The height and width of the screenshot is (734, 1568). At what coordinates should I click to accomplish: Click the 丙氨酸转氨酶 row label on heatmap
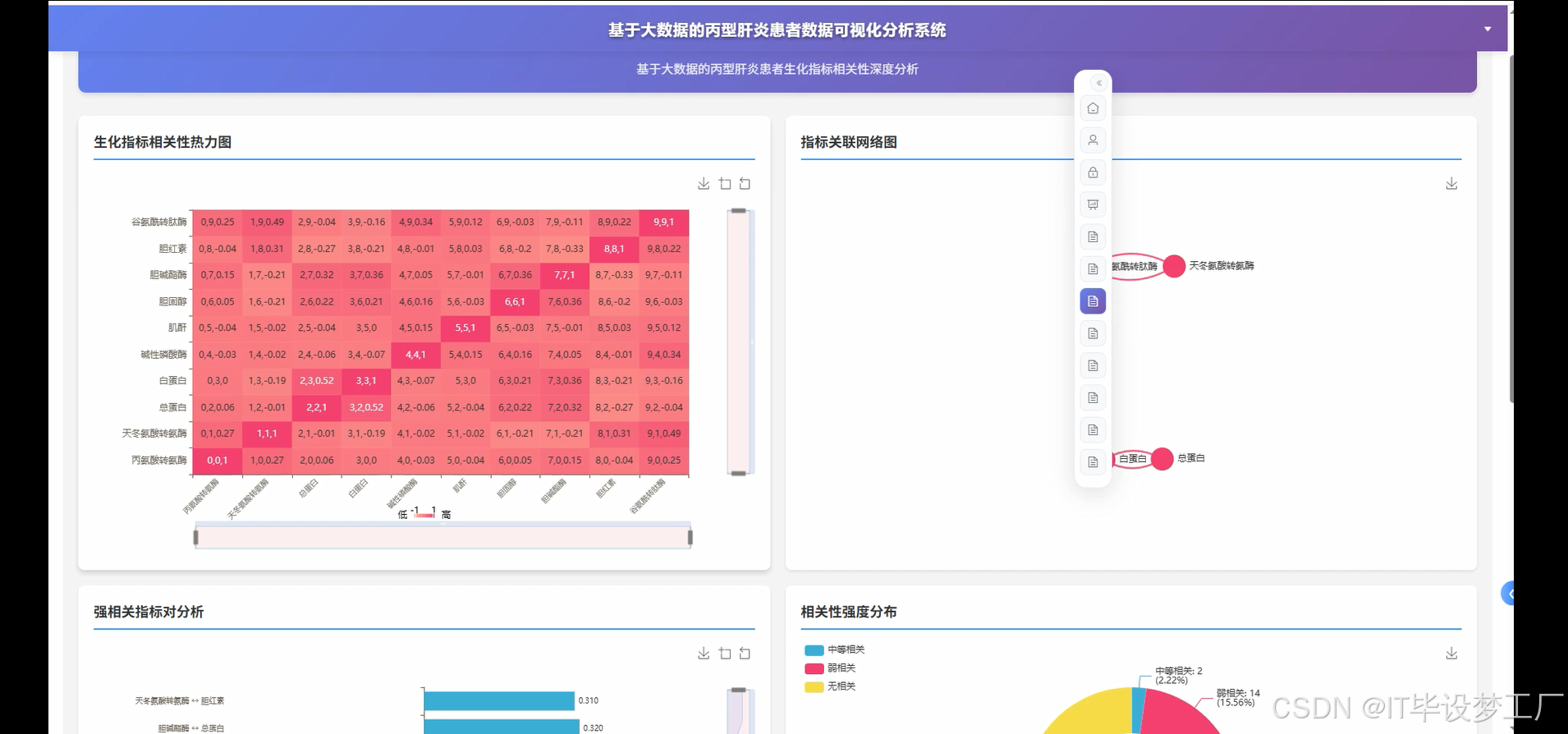tap(159, 461)
